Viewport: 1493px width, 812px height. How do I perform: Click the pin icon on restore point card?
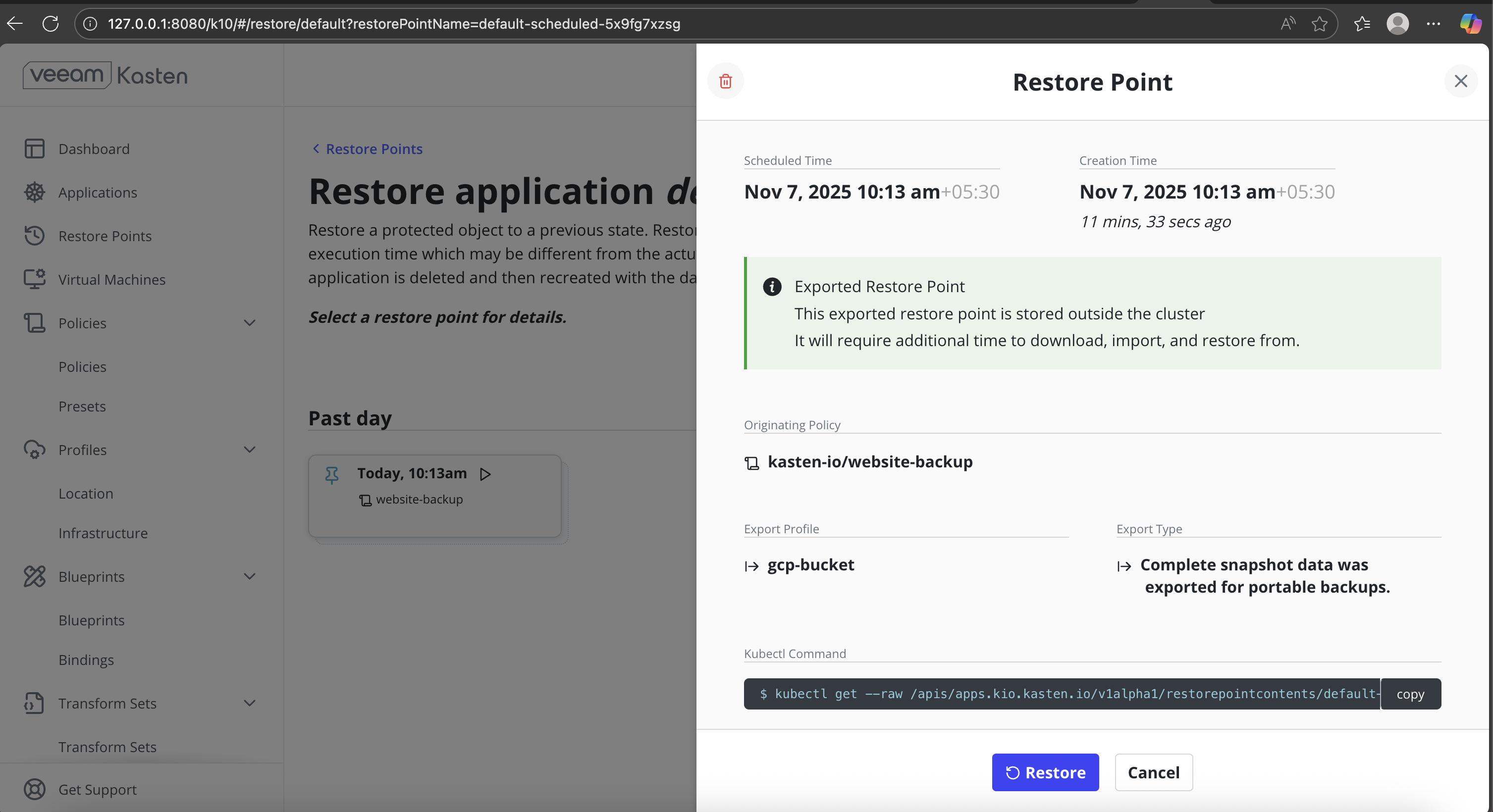tap(331, 475)
